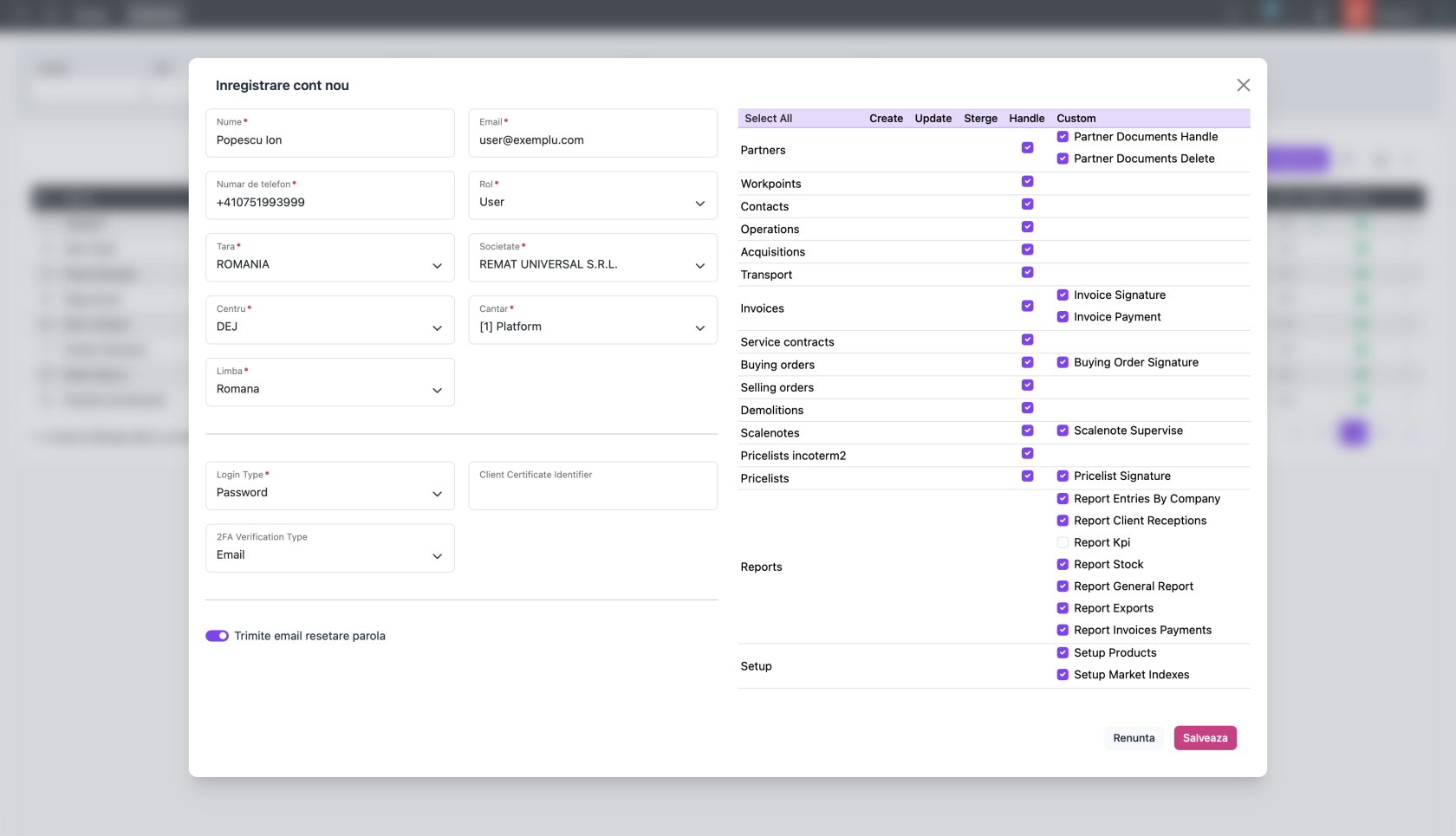Click the Update column header
The image size is (1456, 836).
[x=933, y=119]
